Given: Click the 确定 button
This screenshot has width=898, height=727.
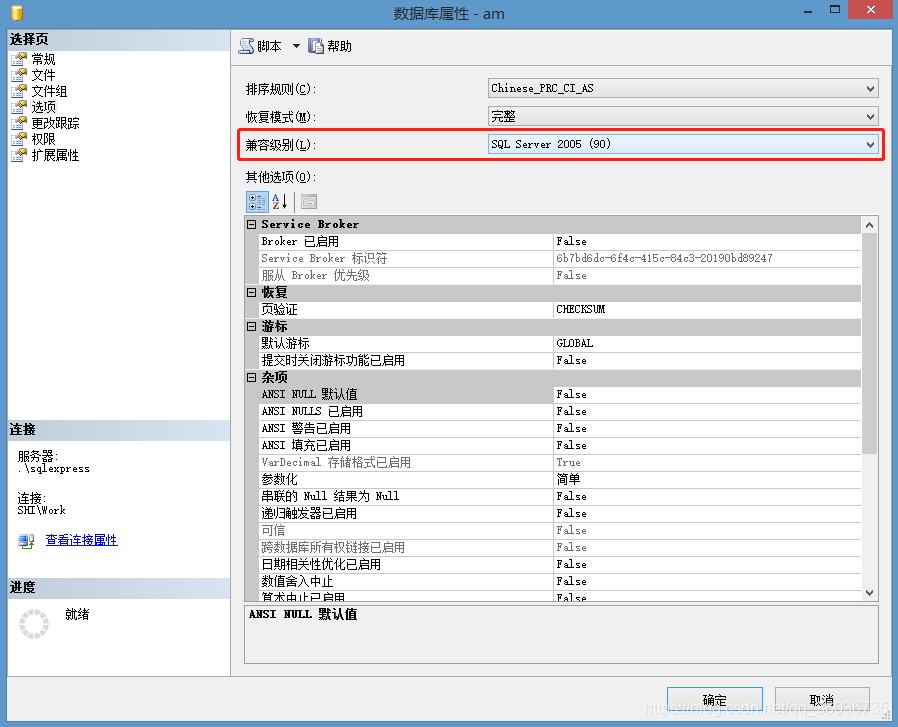Looking at the screenshot, I should click(x=714, y=700).
